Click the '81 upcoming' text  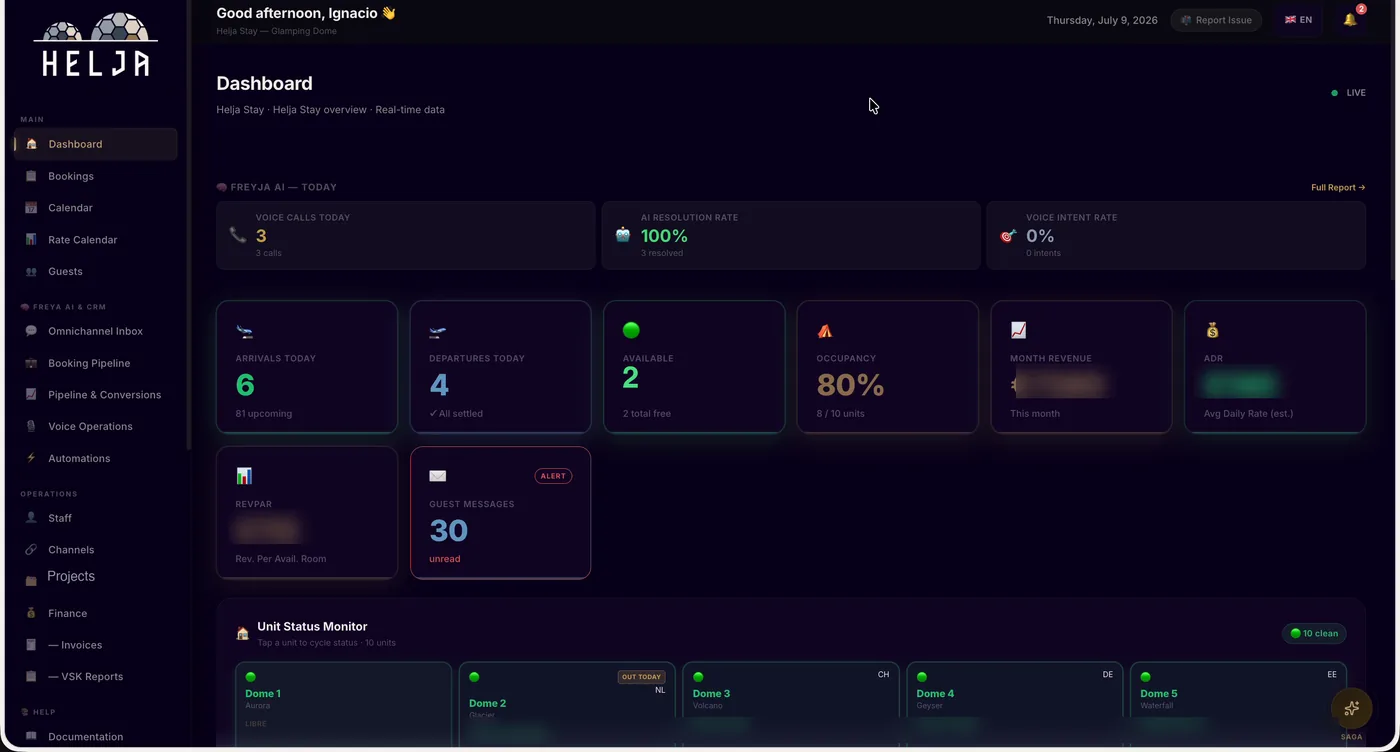(x=264, y=413)
